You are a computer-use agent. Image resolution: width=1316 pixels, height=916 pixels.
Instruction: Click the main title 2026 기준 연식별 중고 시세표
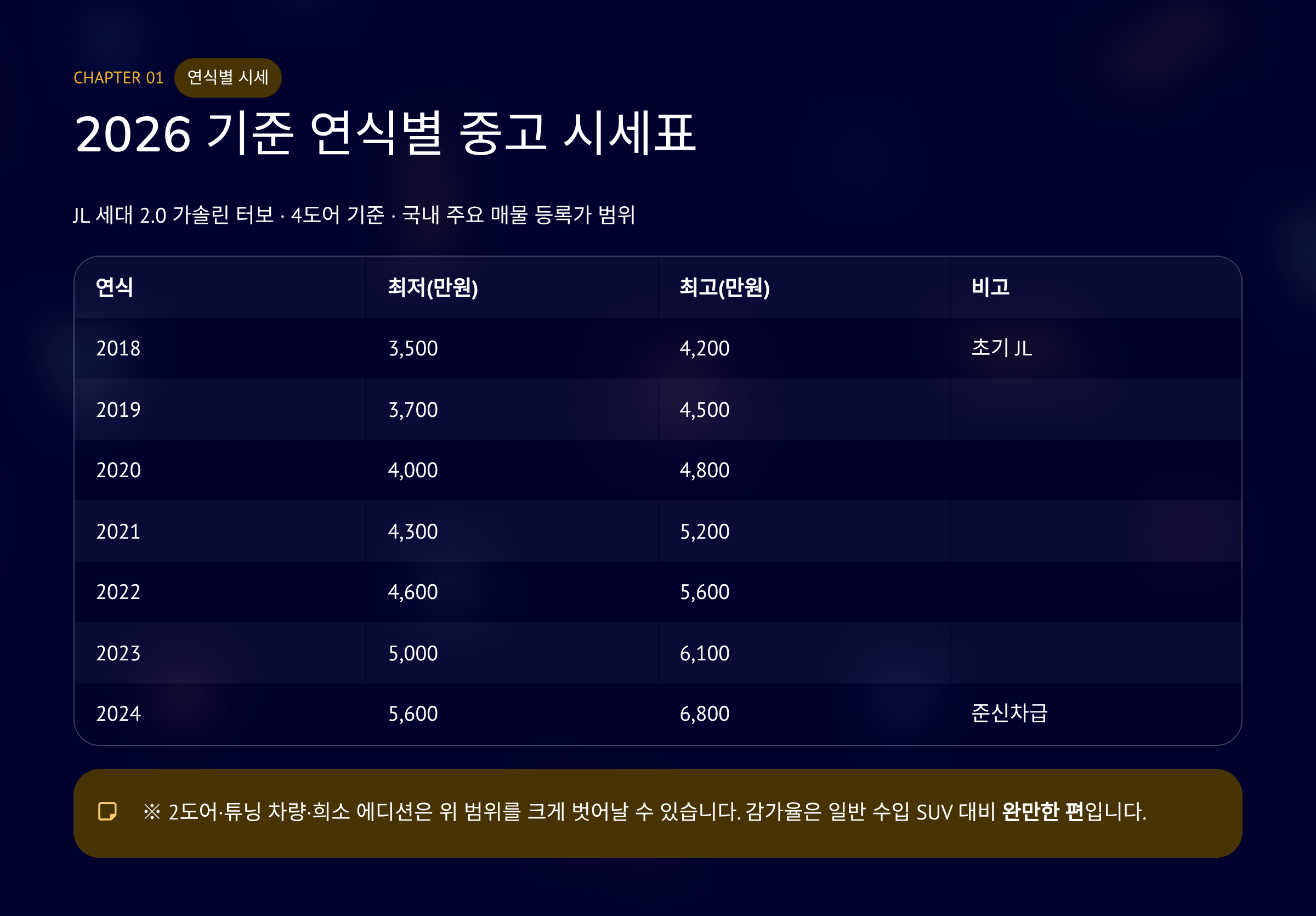385,133
